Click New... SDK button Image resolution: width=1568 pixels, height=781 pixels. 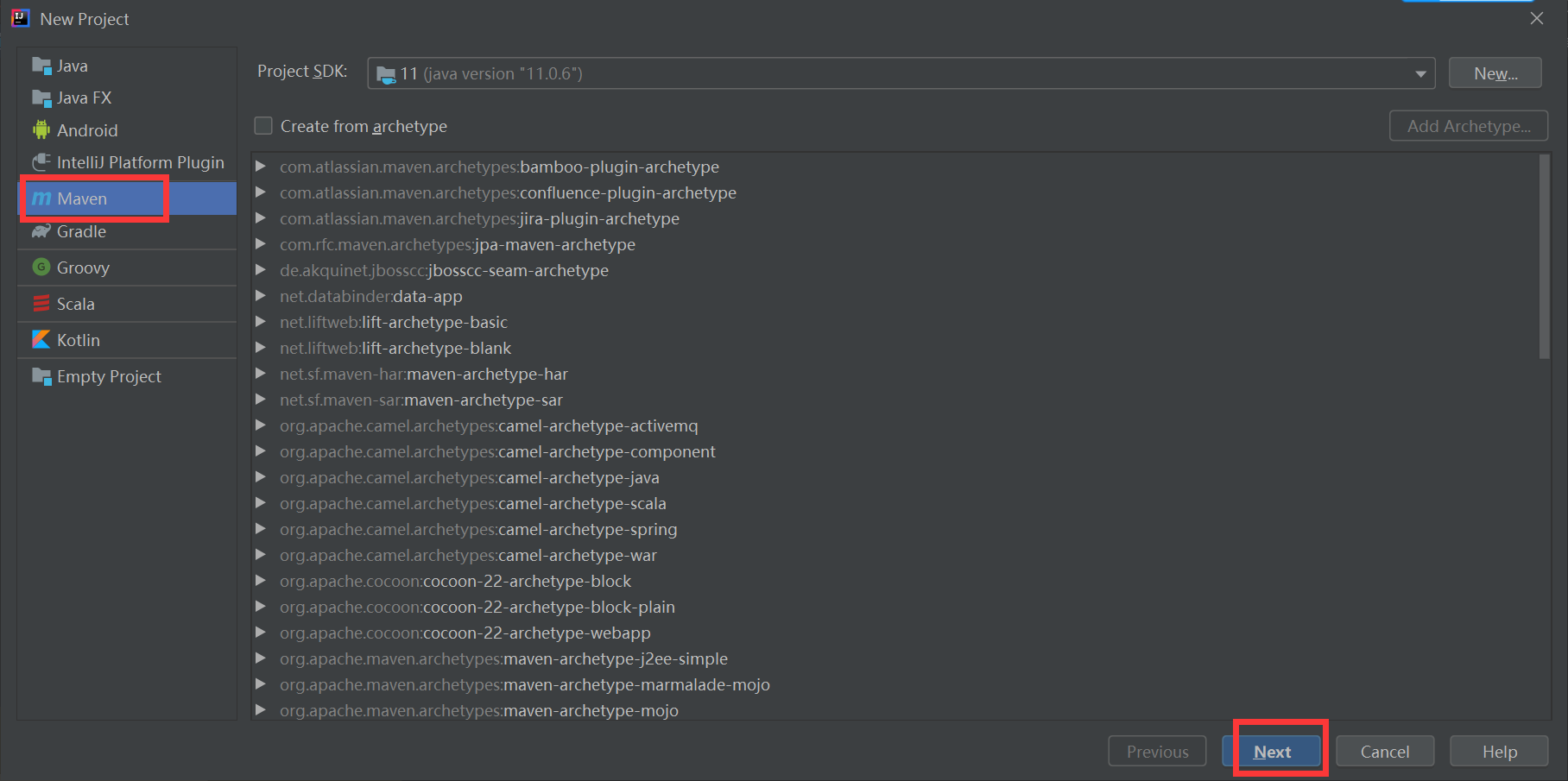[1495, 73]
